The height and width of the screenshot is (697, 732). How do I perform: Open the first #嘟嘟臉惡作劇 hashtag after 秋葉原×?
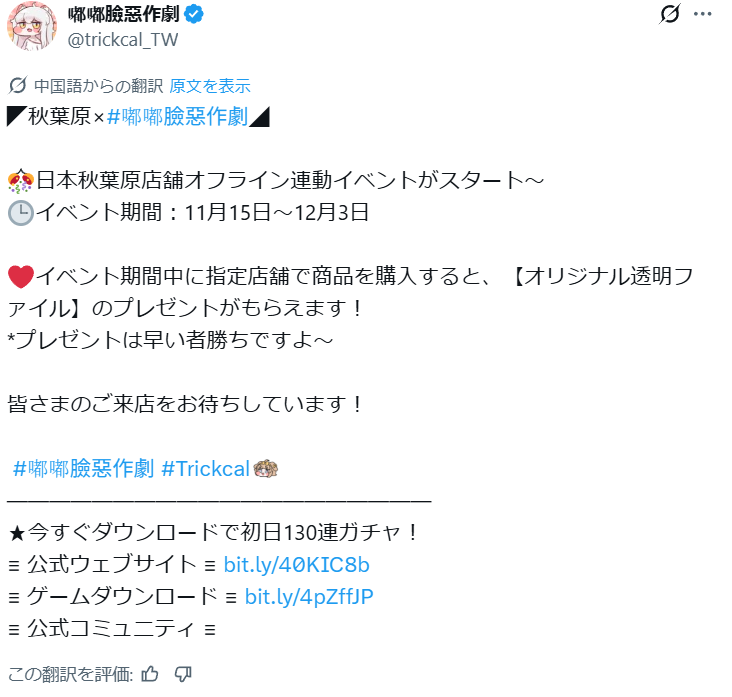(177, 116)
